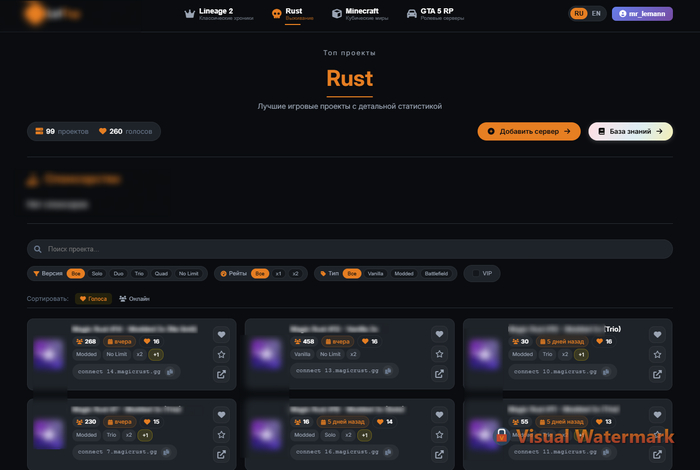Open thumbnail of 14.magicrust.gg server
Screen dimensions: 700x470
[x=48, y=354]
